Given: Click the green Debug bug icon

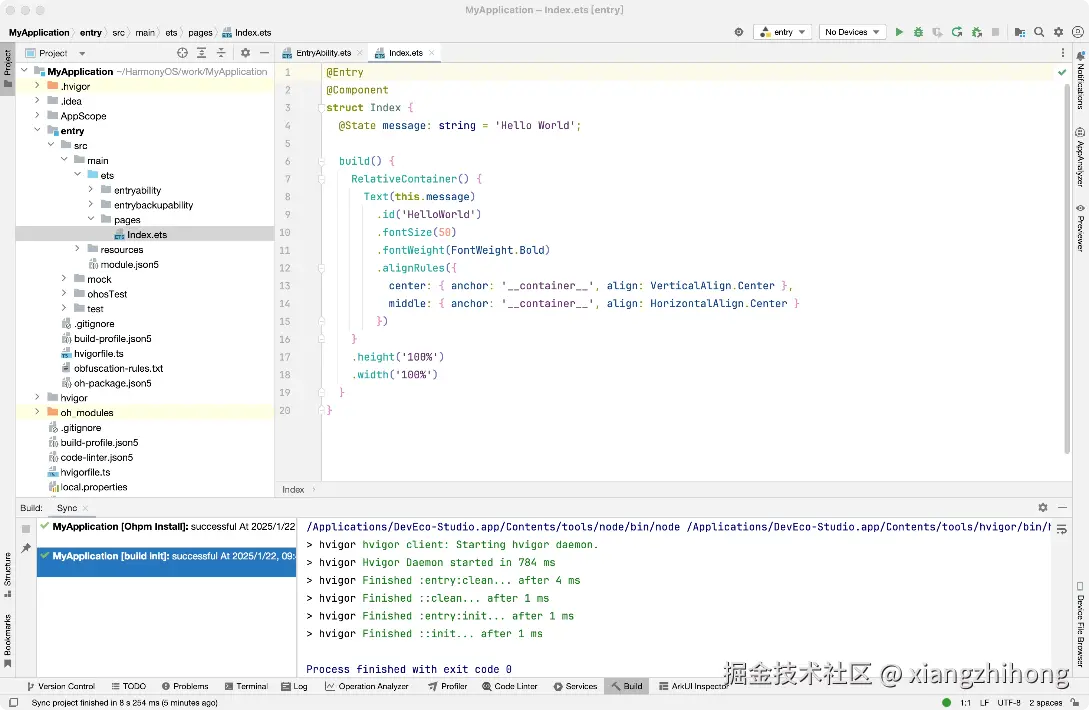Looking at the screenshot, I should click(918, 32).
